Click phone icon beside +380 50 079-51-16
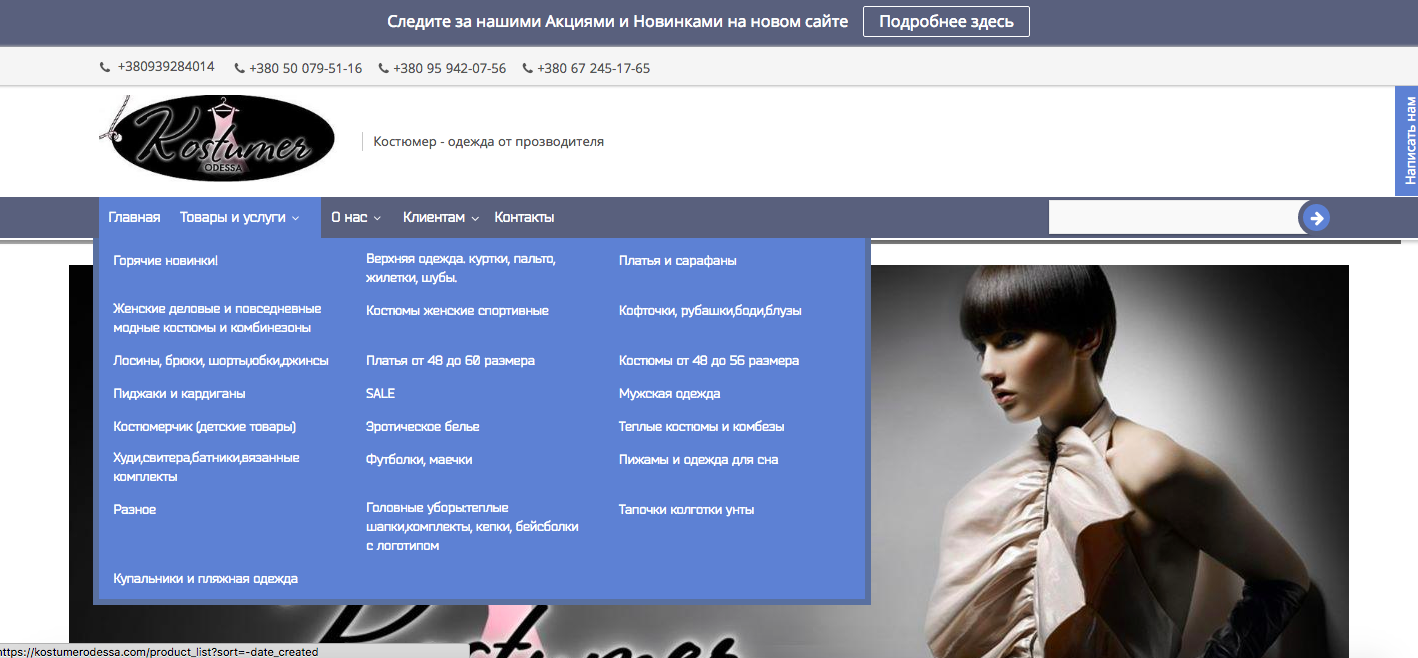Screen dimensions: 1418x658 [x=239, y=69]
